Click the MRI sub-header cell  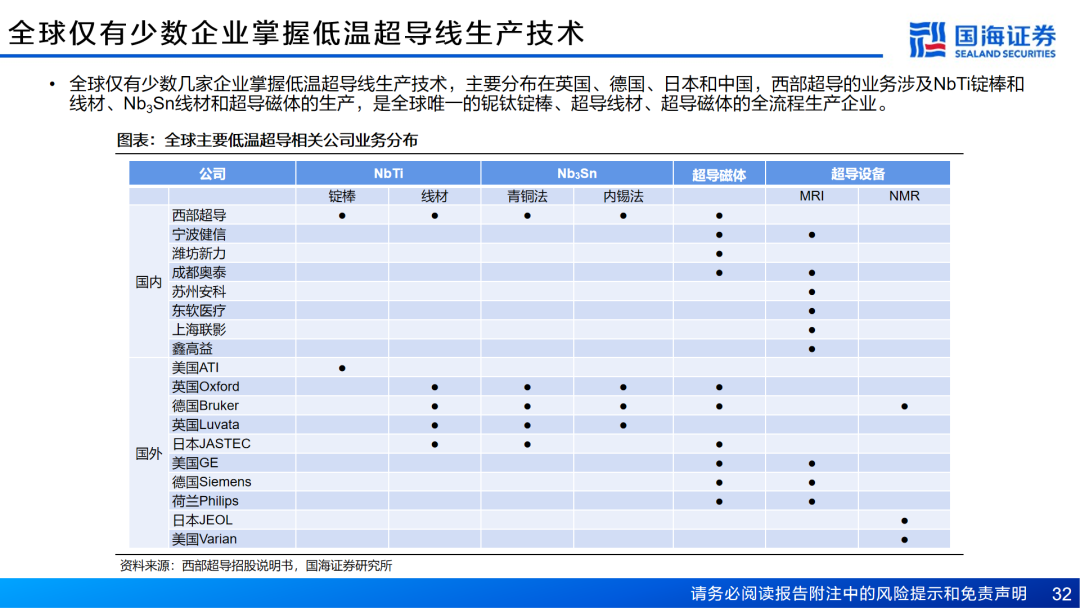(811, 196)
